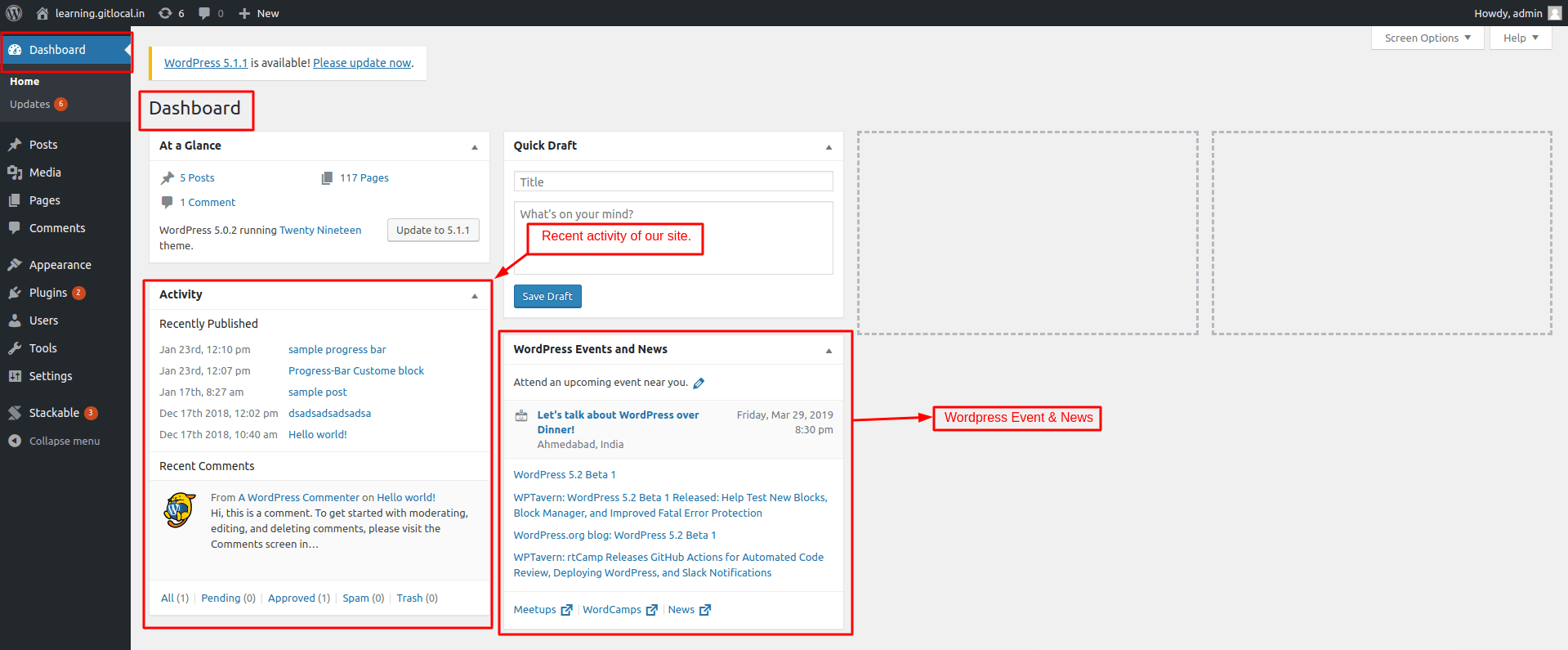The width and height of the screenshot is (1568, 650).
Task: Open the Home submenu item
Action: click(x=25, y=82)
